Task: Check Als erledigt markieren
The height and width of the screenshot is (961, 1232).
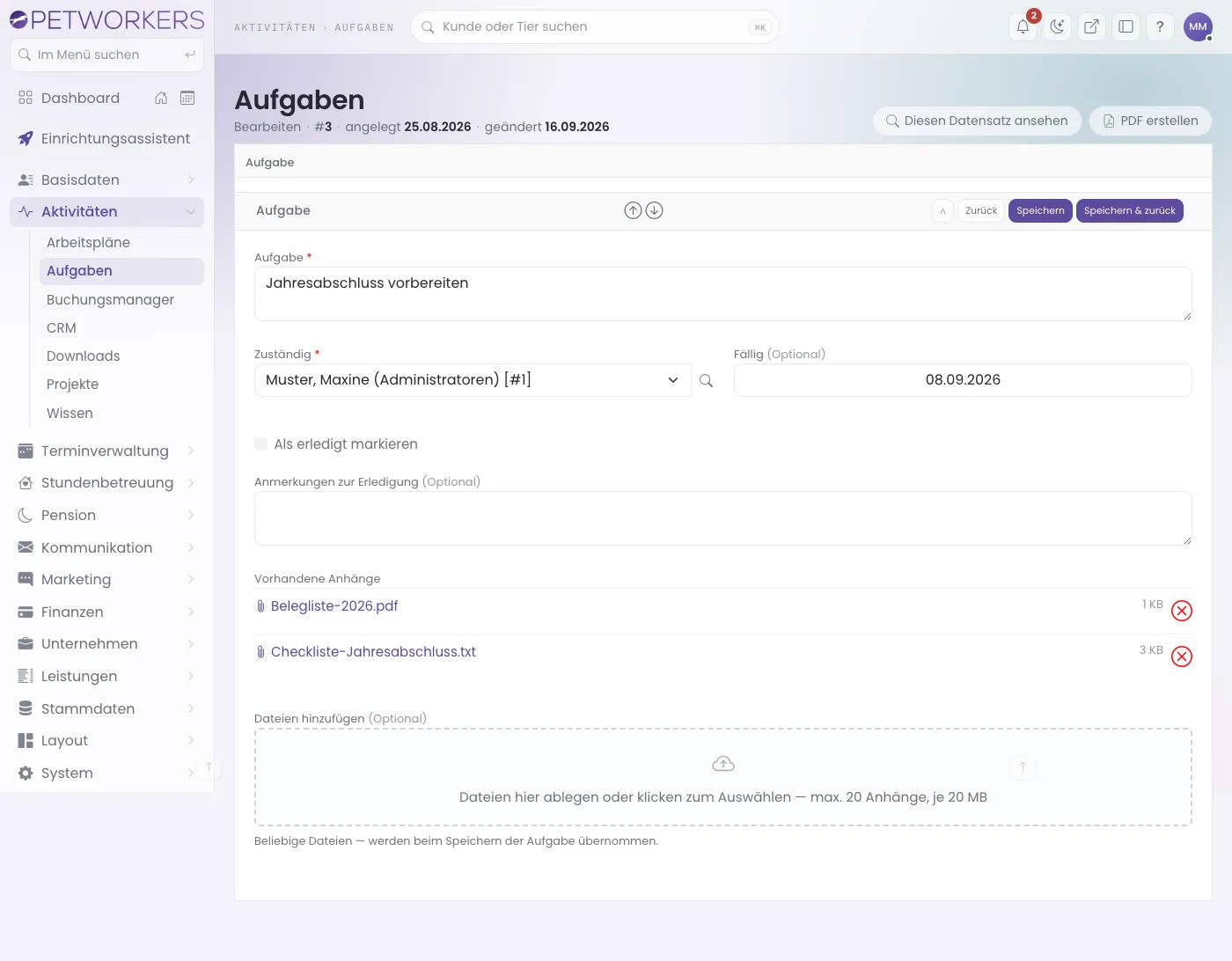Action: (260, 444)
